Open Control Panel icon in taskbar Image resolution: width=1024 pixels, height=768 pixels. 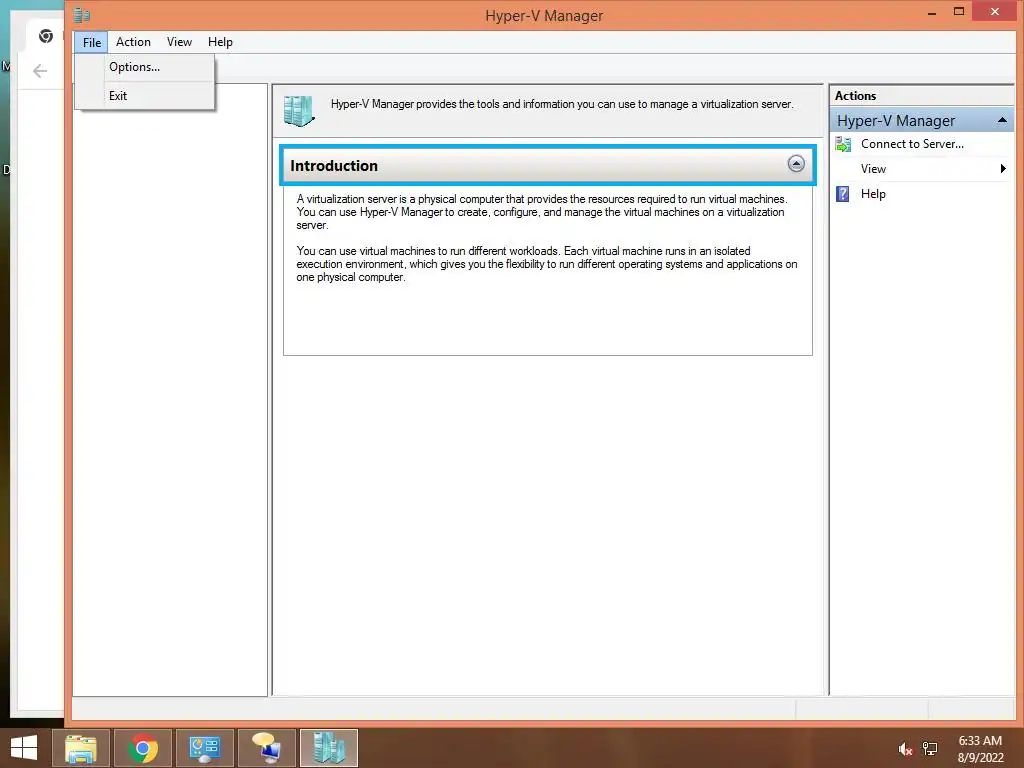point(204,748)
